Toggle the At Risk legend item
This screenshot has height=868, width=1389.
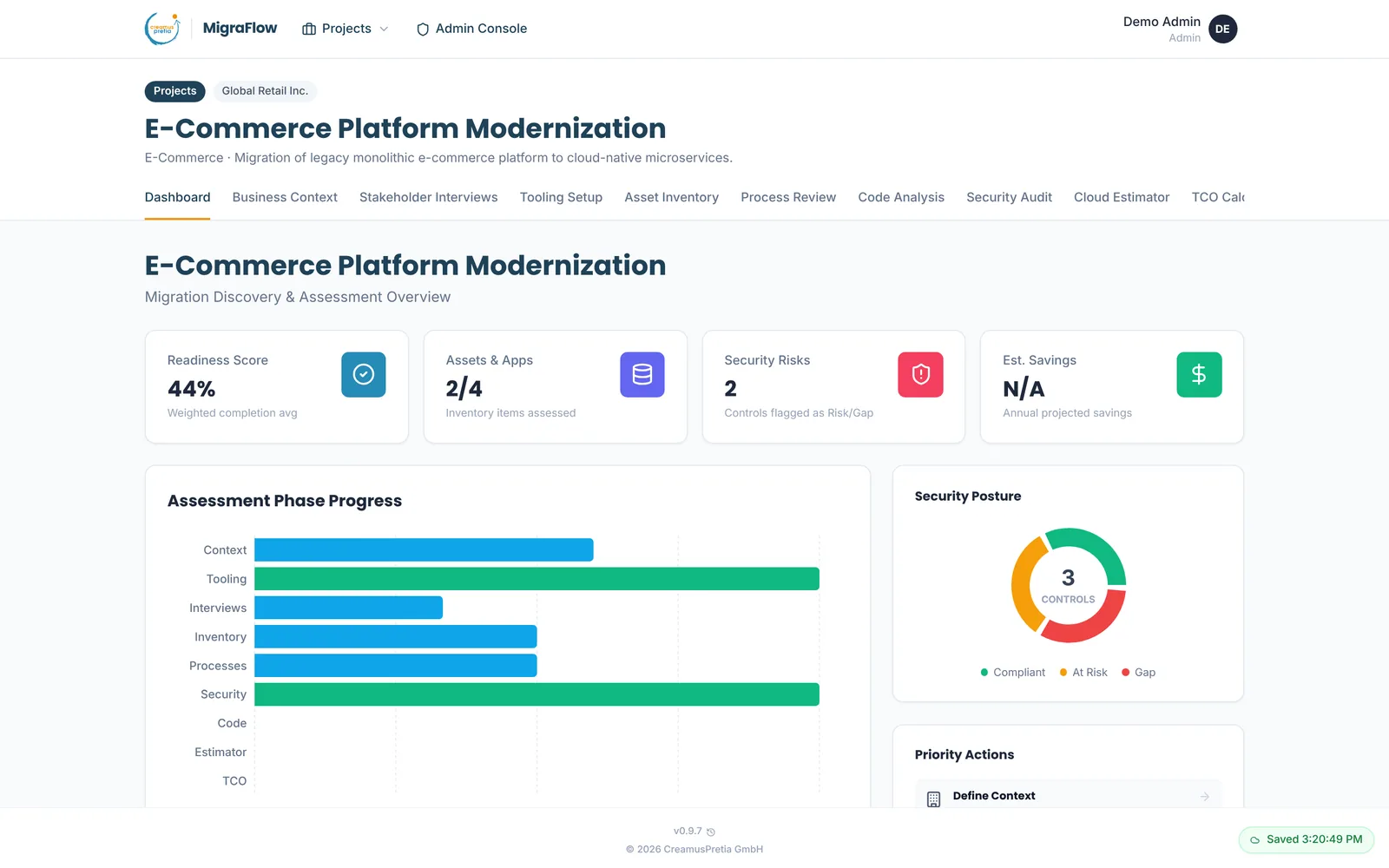point(1083,673)
